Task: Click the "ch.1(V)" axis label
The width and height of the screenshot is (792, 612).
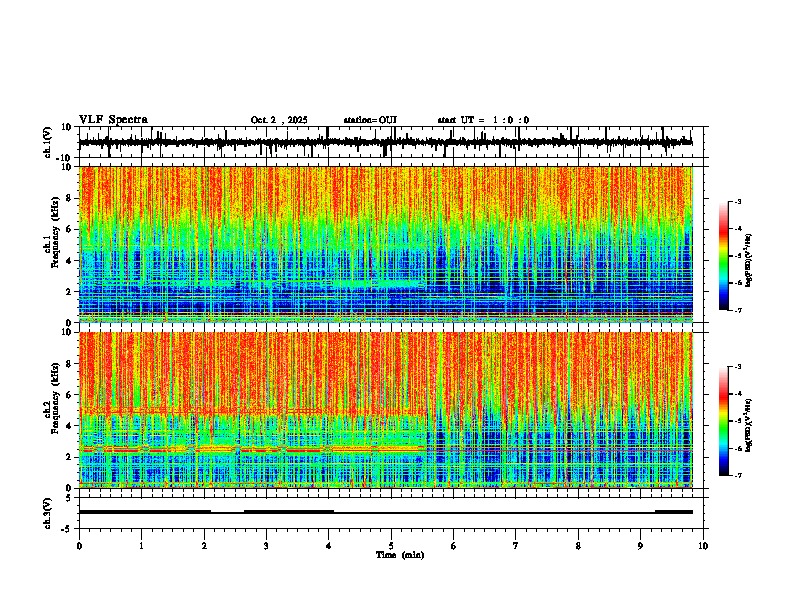Action: [x=48, y=142]
